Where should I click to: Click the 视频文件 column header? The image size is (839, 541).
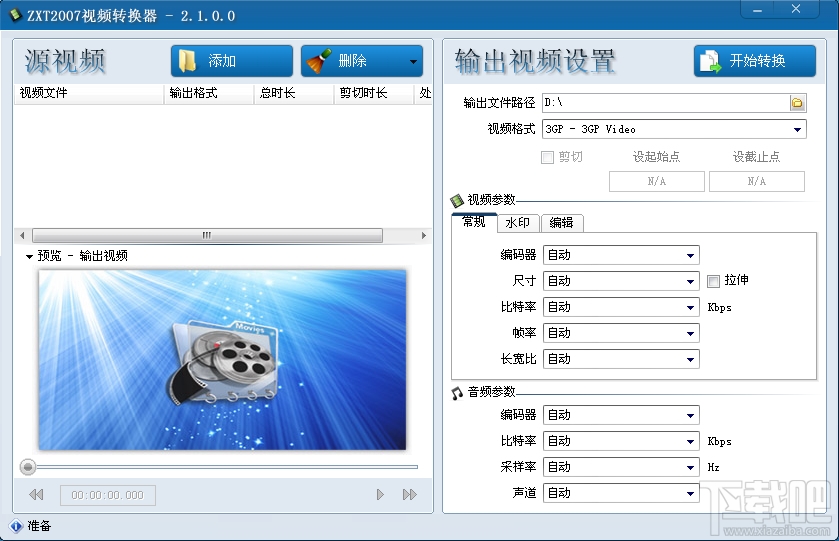(89, 93)
